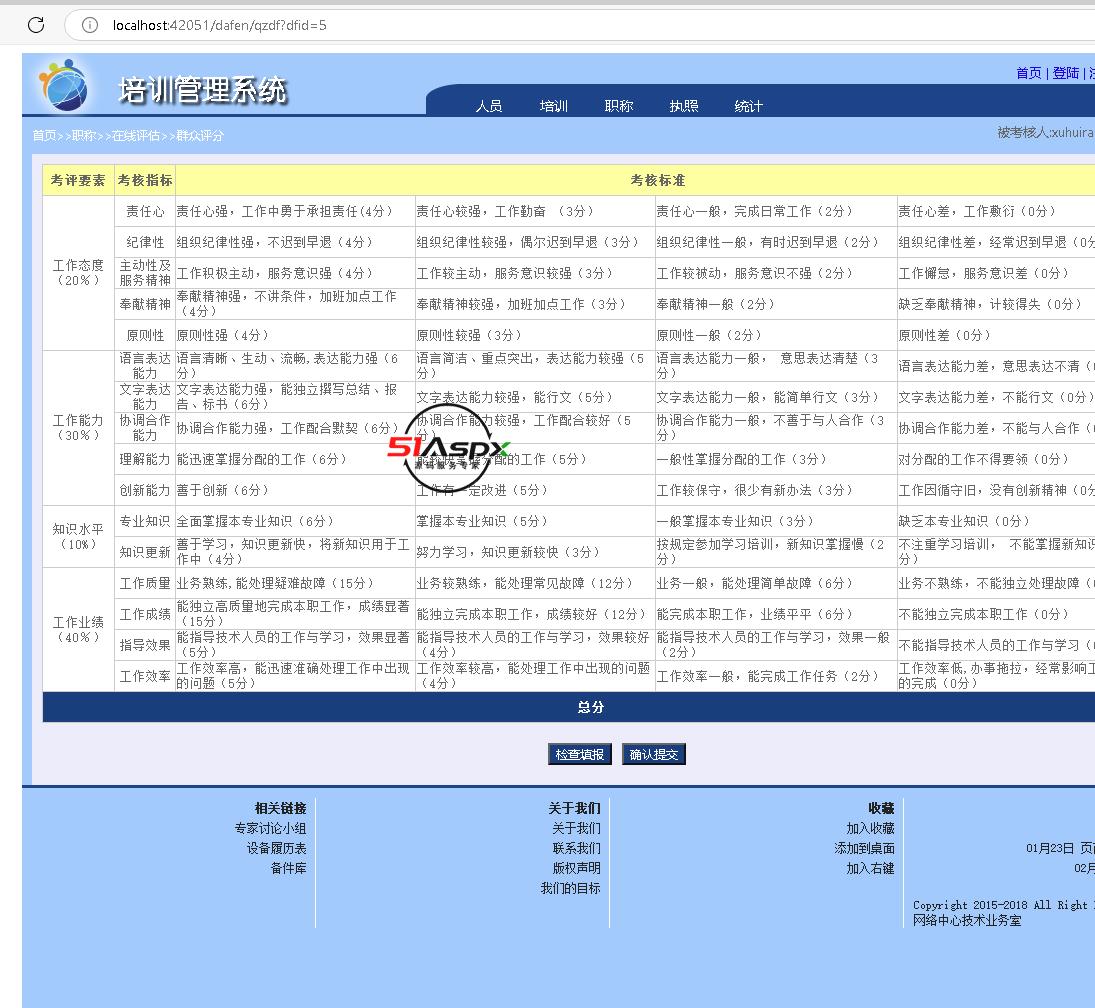Click the 培训管理系统 title text
1095x1008 pixels.
click(x=203, y=90)
